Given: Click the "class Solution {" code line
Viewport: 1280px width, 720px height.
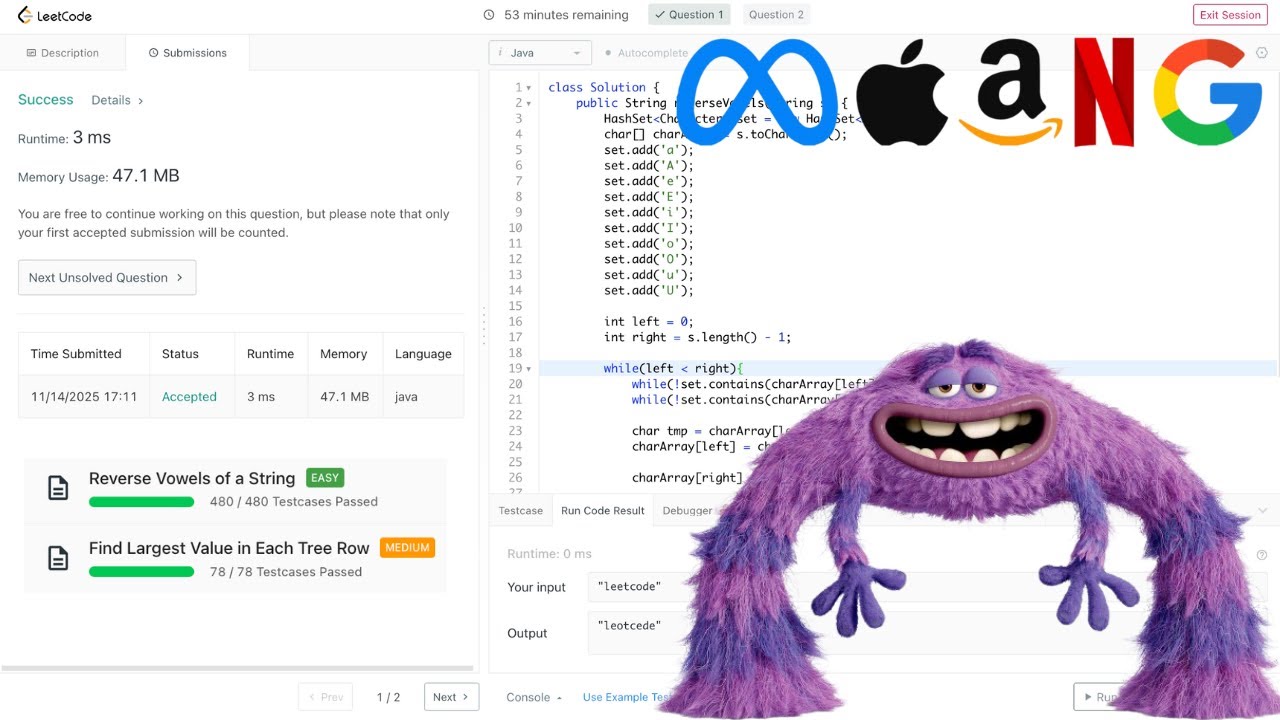Looking at the screenshot, I should [604, 88].
